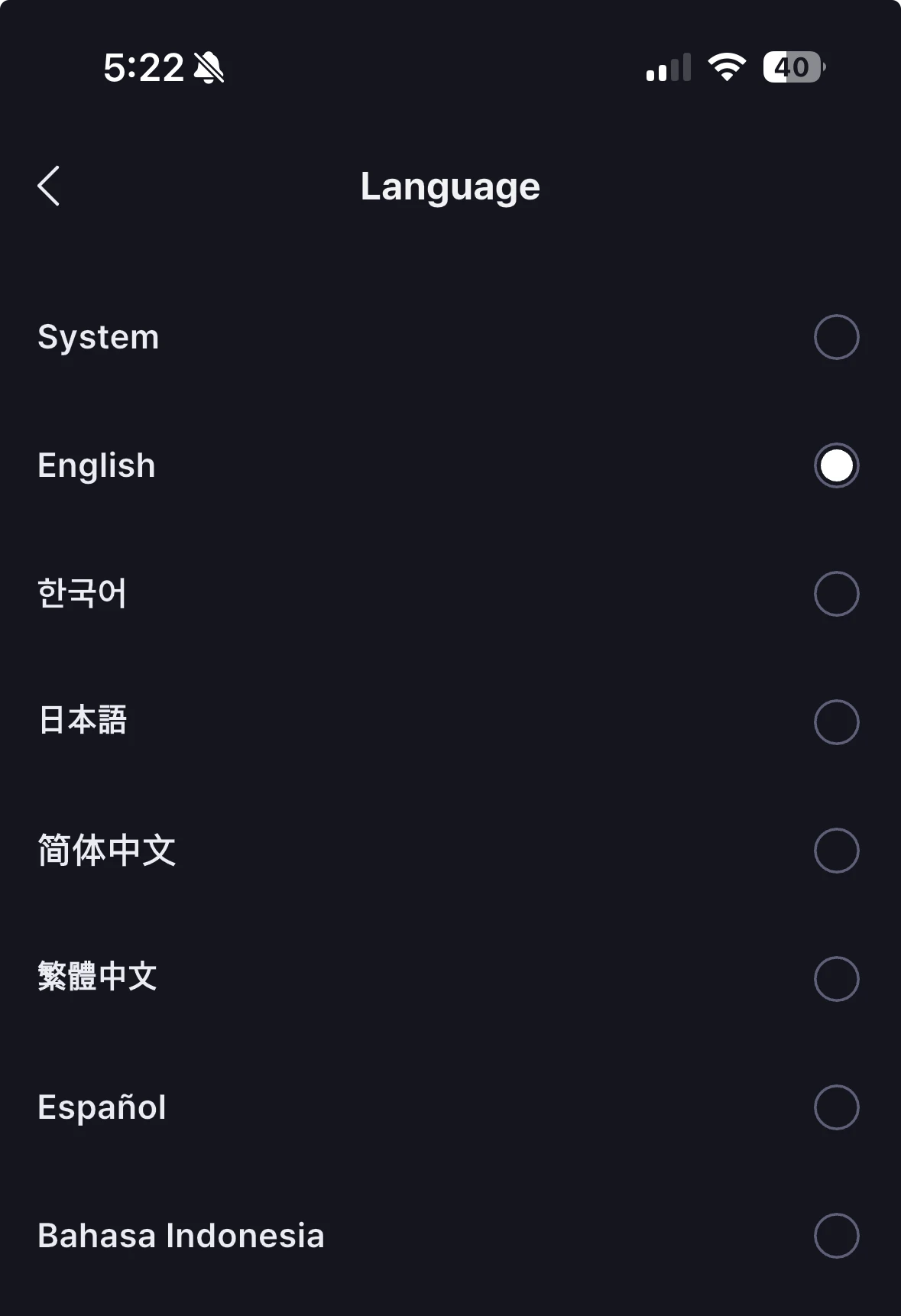
Task: Select the 繁體中文 radio button
Action: click(836, 979)
